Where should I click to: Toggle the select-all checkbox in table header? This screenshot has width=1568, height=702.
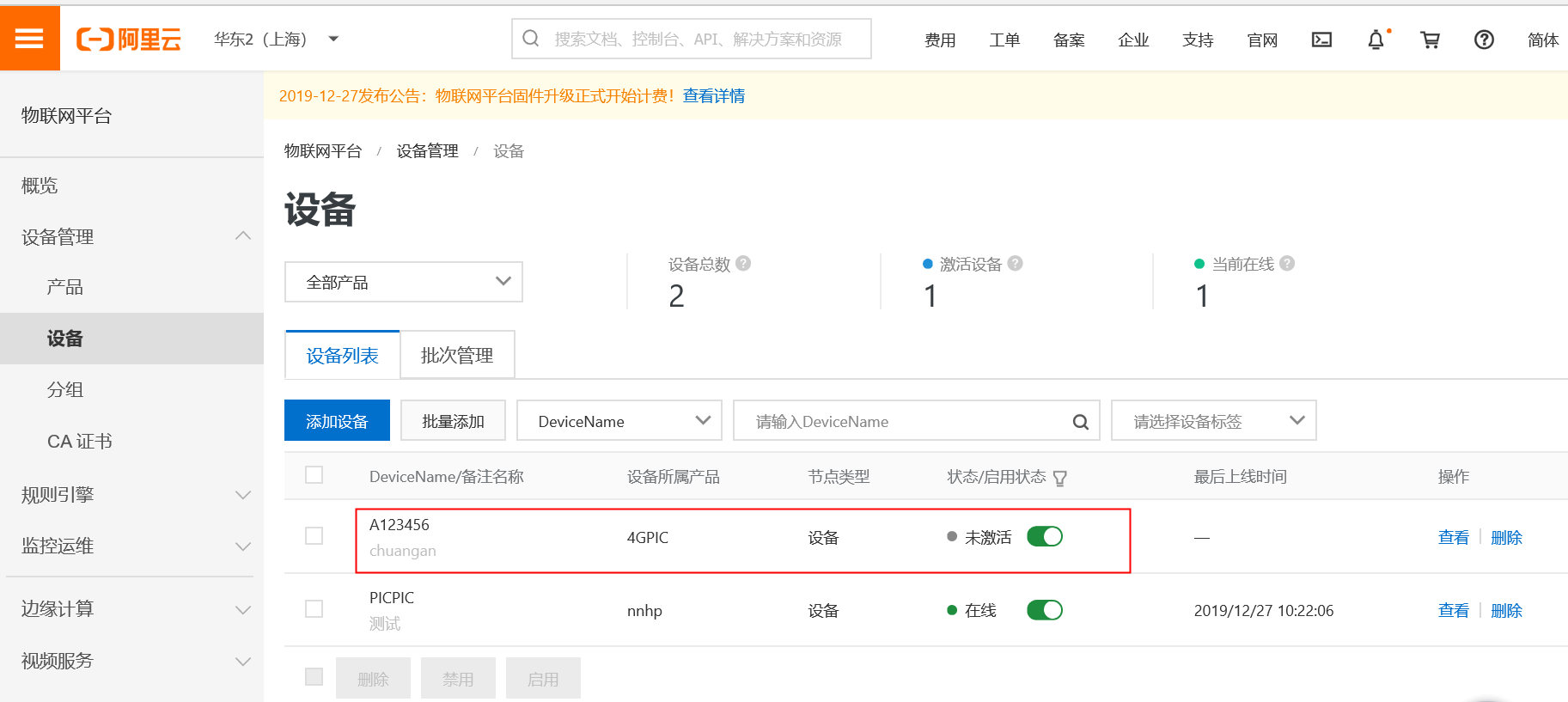314,475
